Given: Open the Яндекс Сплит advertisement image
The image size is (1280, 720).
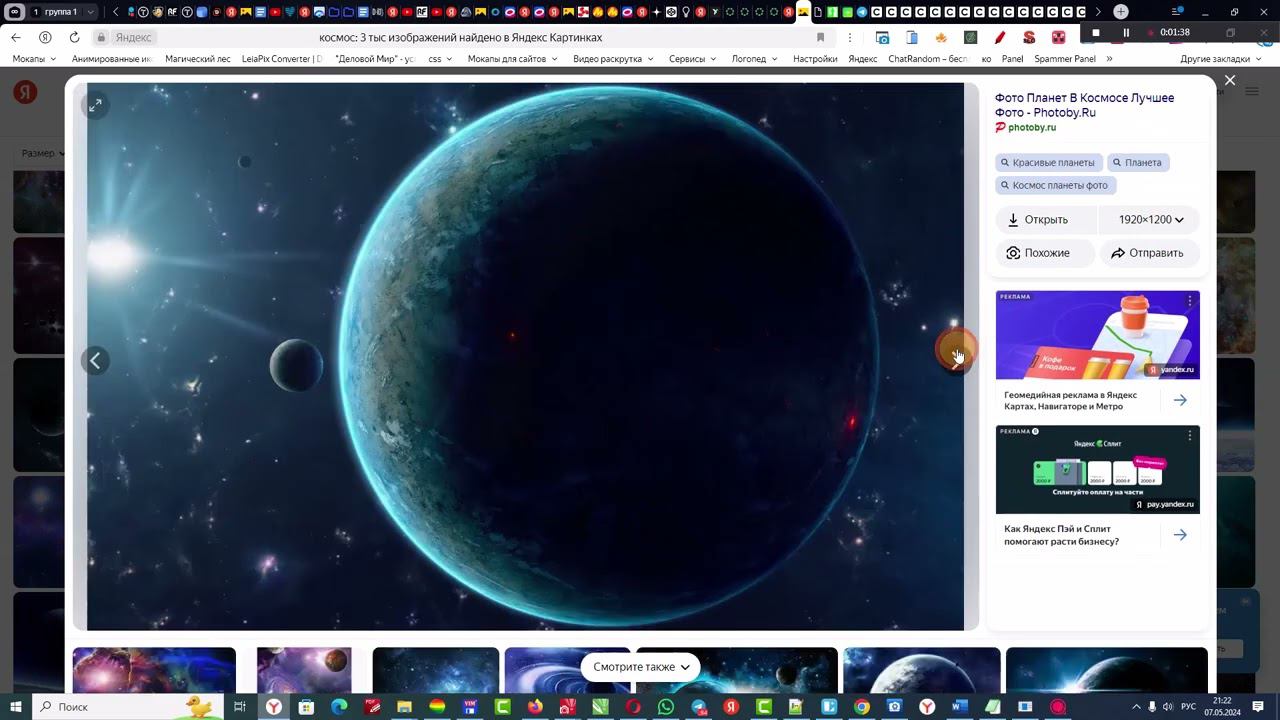Looking at the screenshot, I should coord(1097,470).
